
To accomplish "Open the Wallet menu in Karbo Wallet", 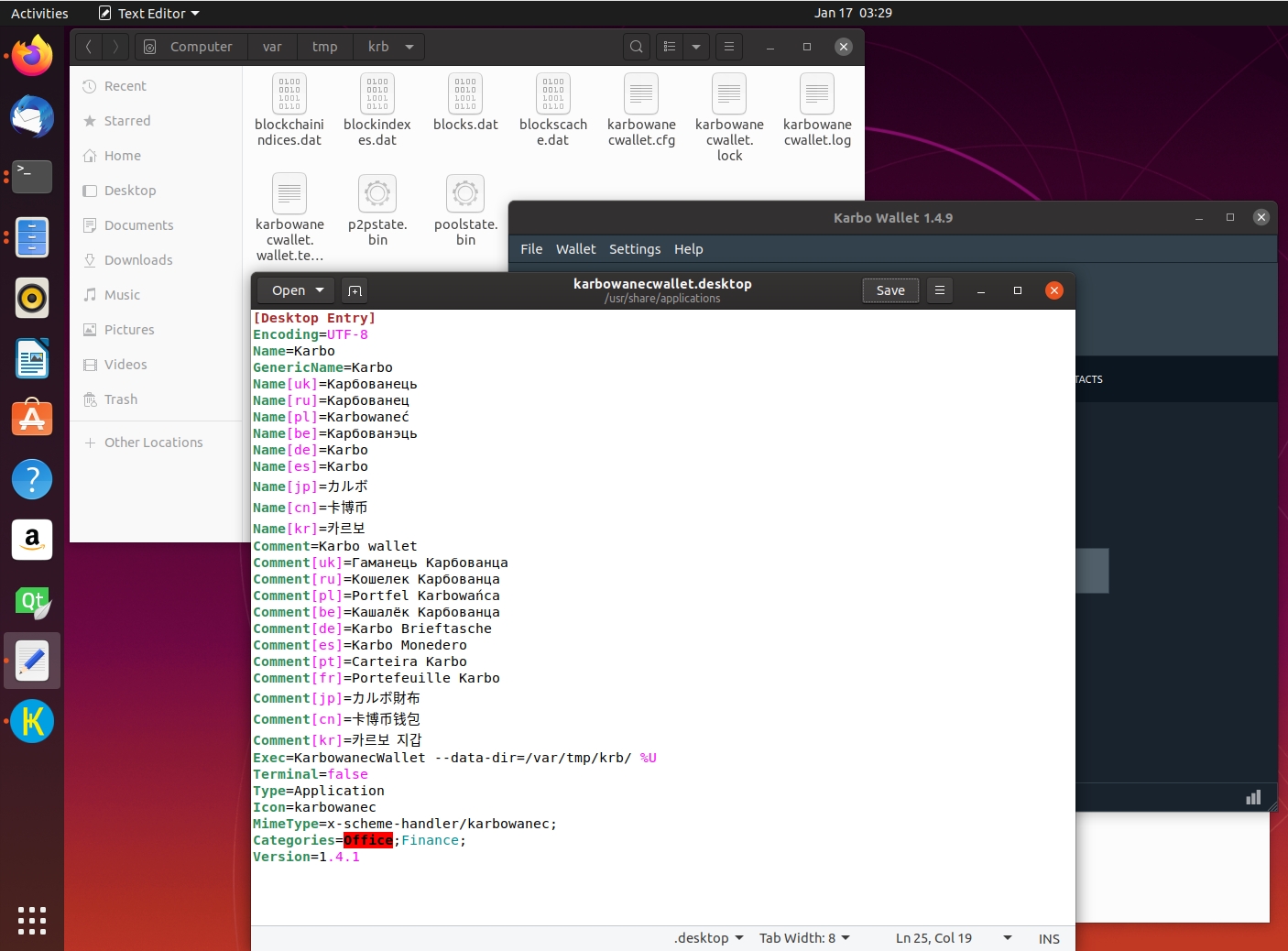I will pyautogui.click(x=575, y=249).
